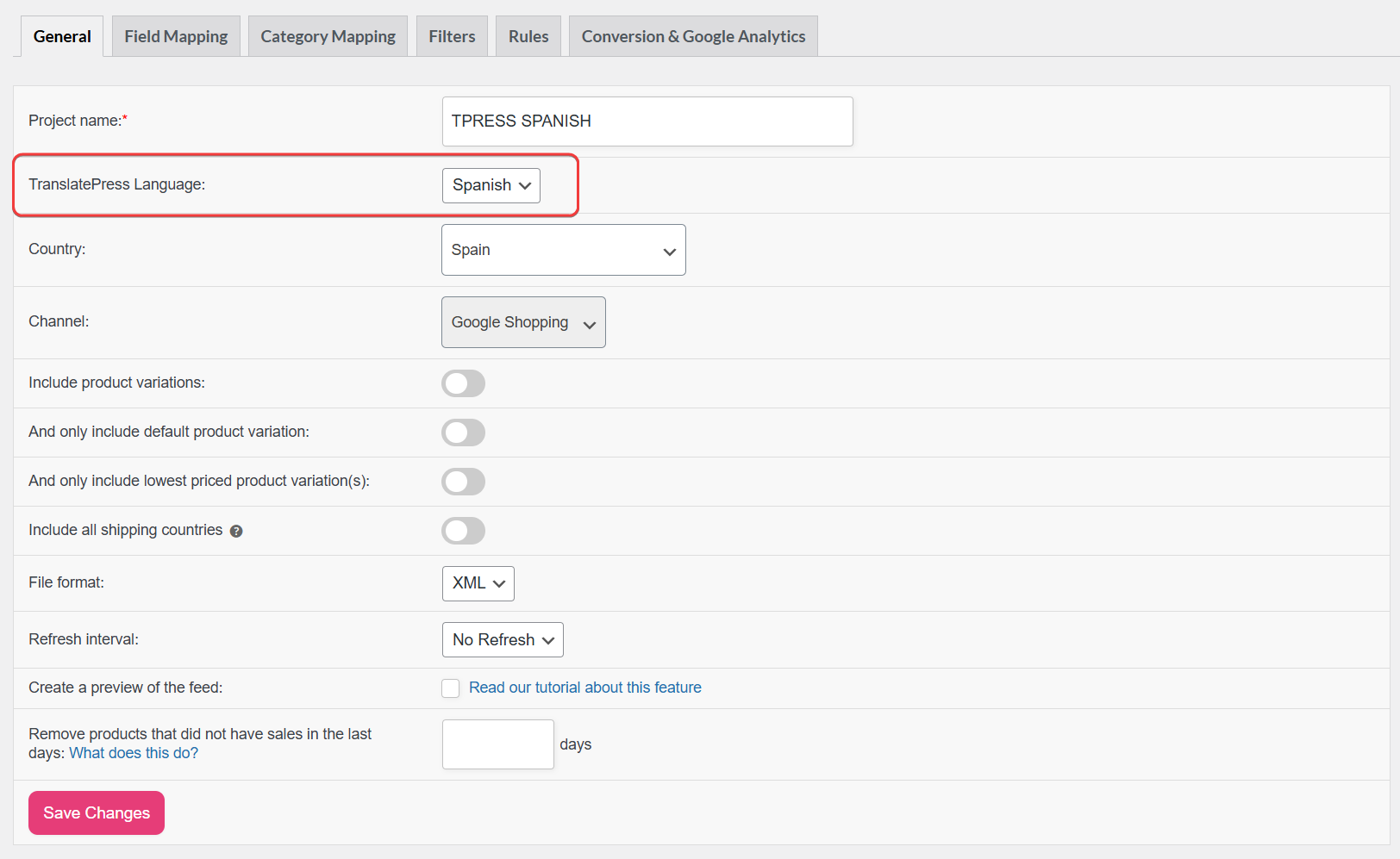Select the Rules tab

[528, 36]
